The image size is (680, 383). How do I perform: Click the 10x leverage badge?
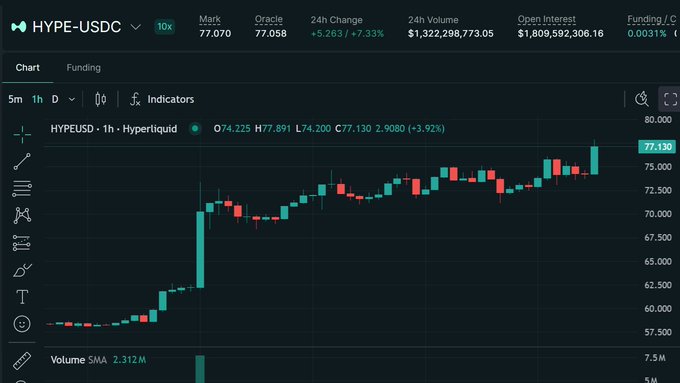click(165, 27)
